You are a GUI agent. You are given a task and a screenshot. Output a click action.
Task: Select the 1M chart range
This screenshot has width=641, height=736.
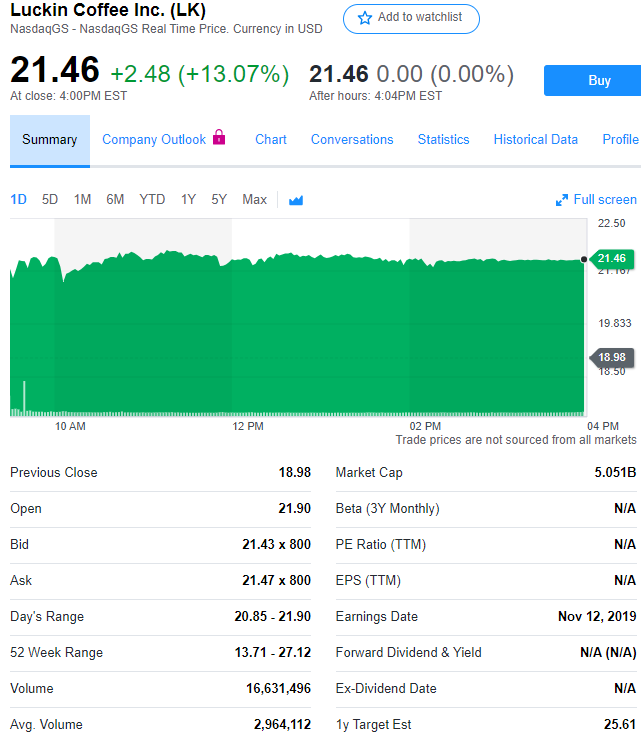point(82,199)
